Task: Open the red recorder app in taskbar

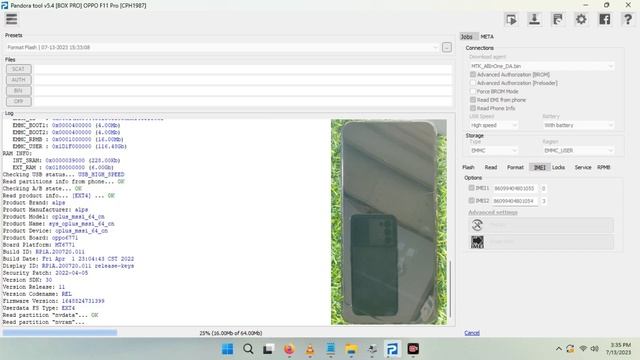Action: pyautogui.click(x=413, y=349)
